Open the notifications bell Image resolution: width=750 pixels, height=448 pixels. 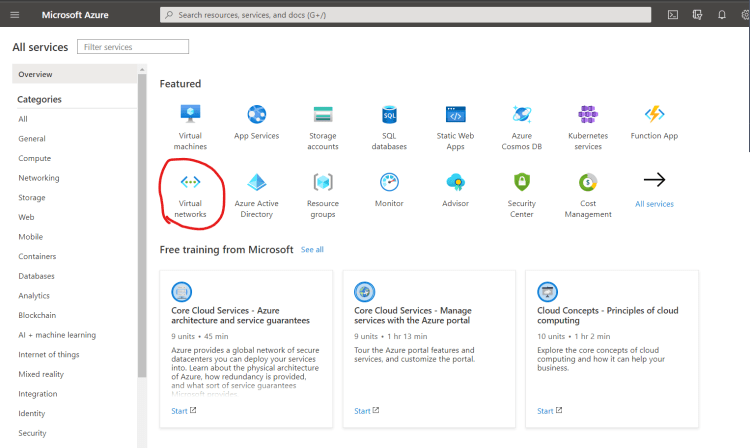coord(721,15)
